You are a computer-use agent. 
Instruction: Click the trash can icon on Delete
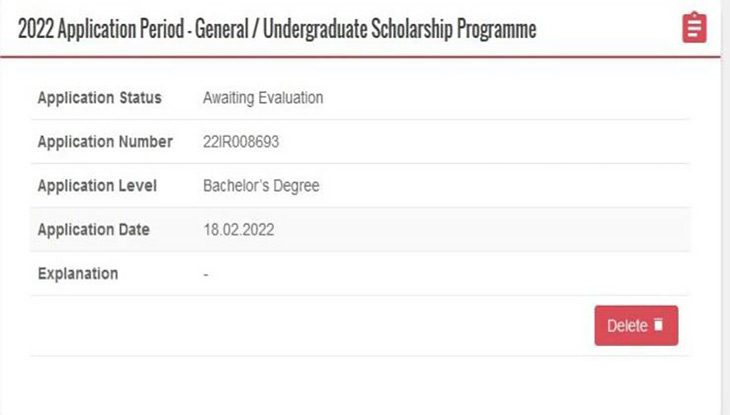pyautogui.click(x=658, y=325)
